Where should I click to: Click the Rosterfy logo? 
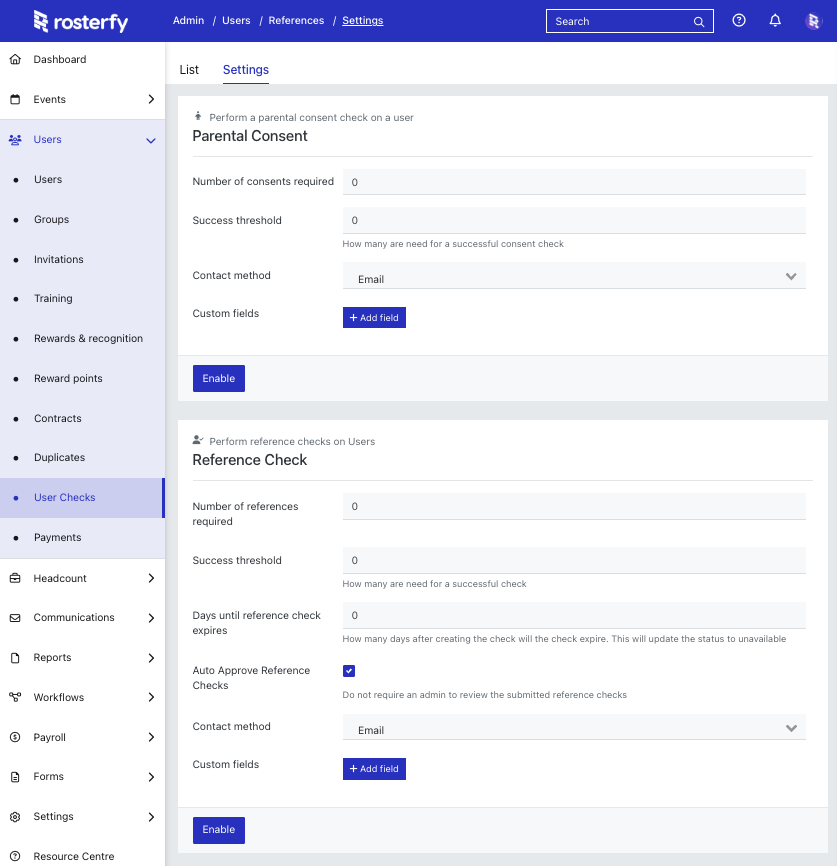tap(80, 20)
